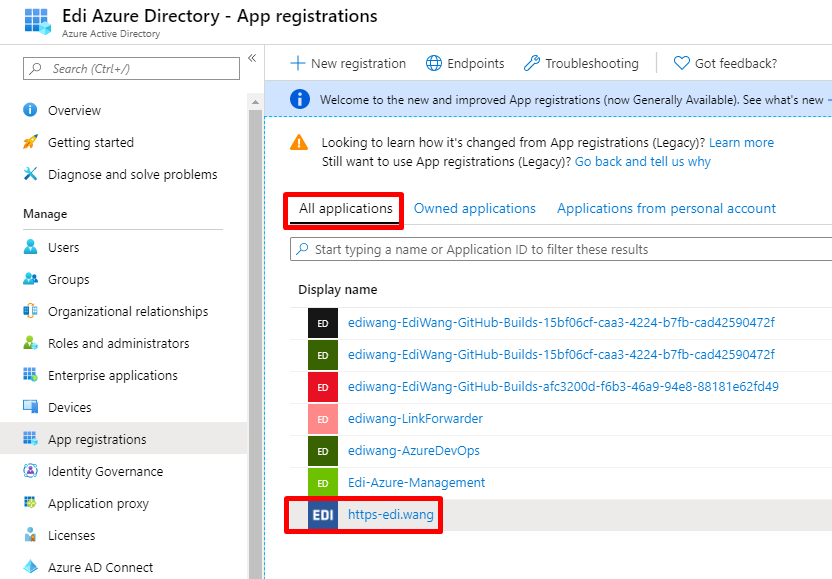832x579 pixels.
Task: Click the Endpoints globe icon
Action: pos(434,63)
